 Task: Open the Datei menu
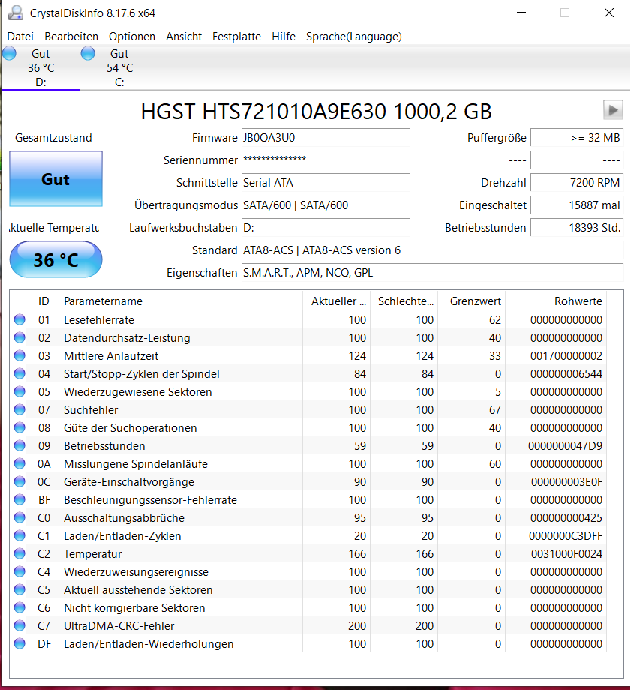pos(20,37)
